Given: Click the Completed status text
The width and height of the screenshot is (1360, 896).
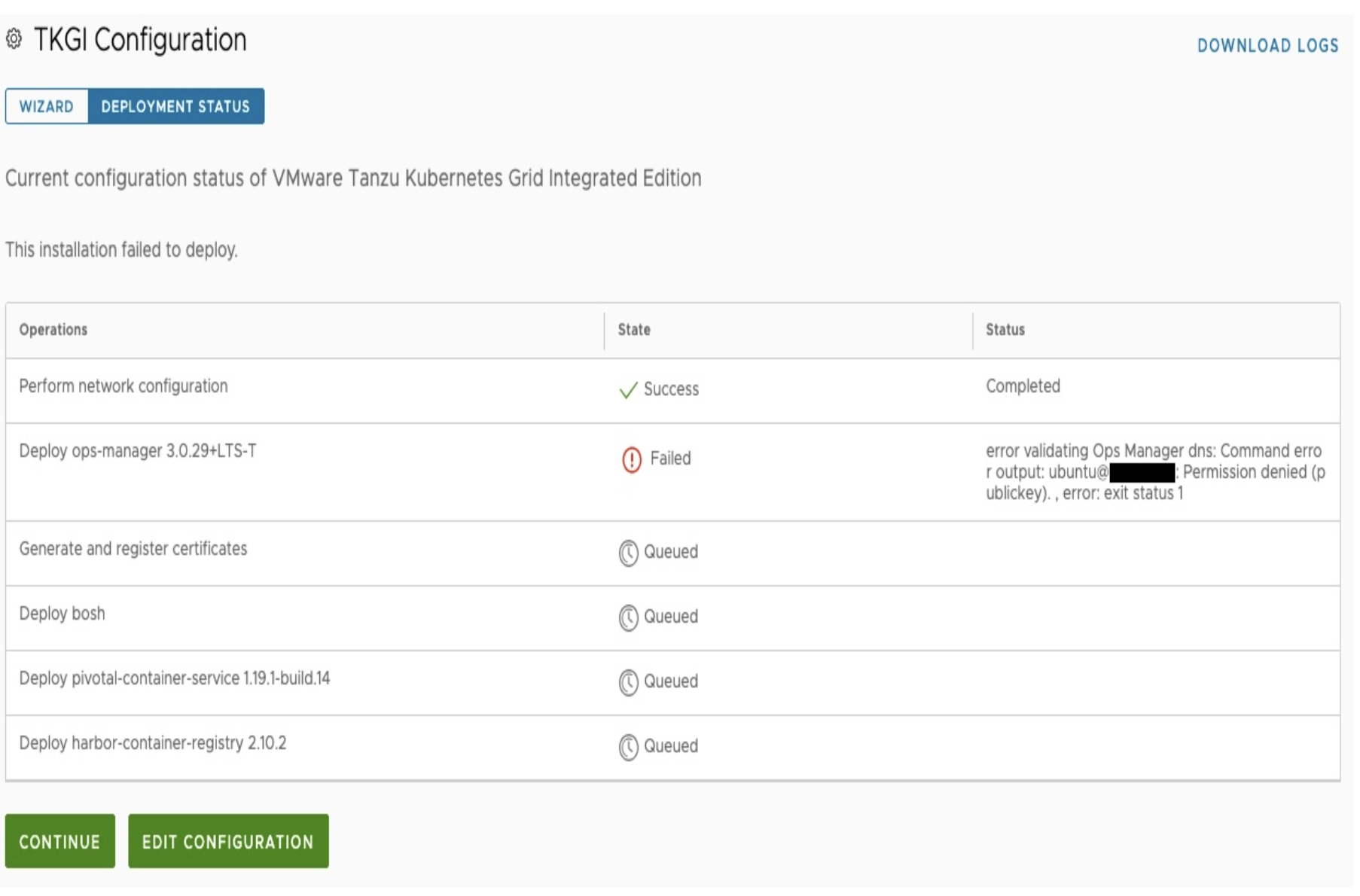Looking at the screenshot, I should pyautogui.click(x=1023, y=386).
